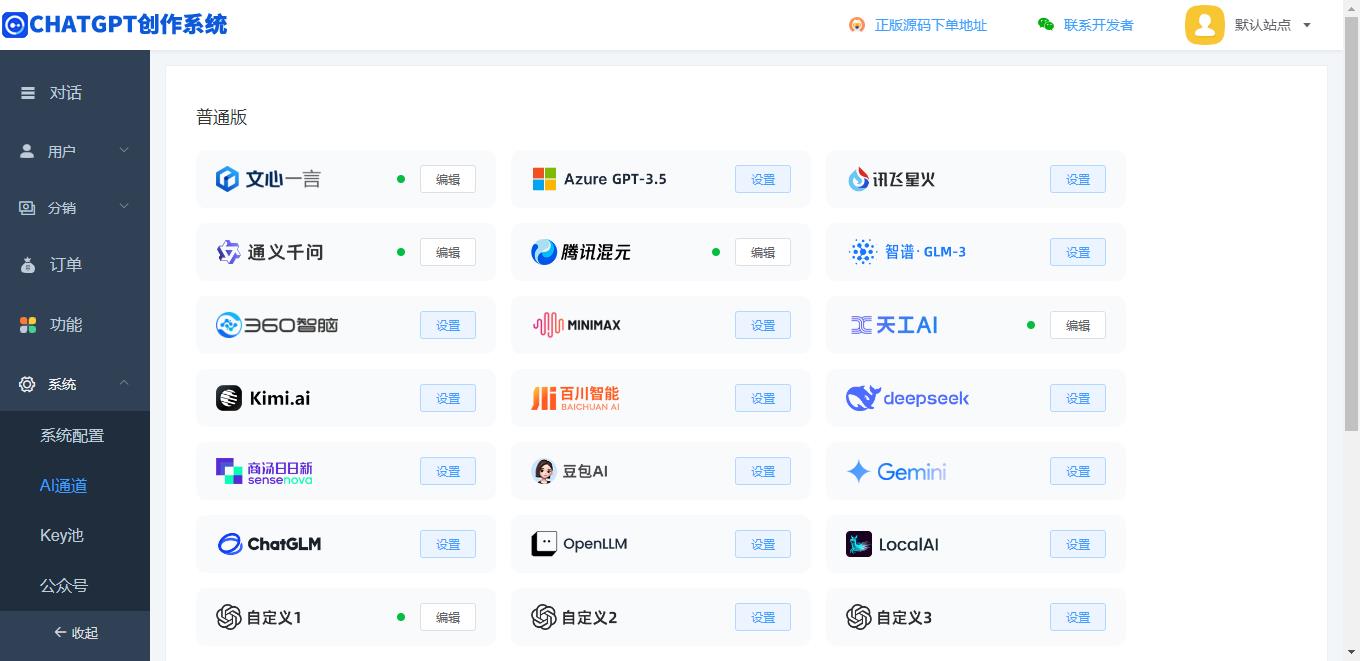Click the 自定义1 OpenAI logo

[229, 617]
